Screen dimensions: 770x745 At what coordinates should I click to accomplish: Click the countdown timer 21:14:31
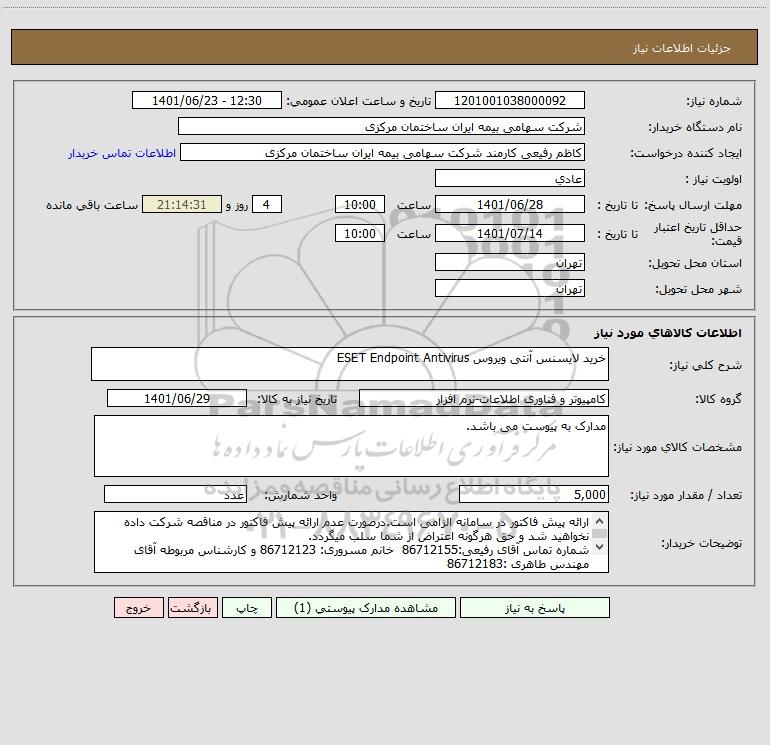coord(182,204)
